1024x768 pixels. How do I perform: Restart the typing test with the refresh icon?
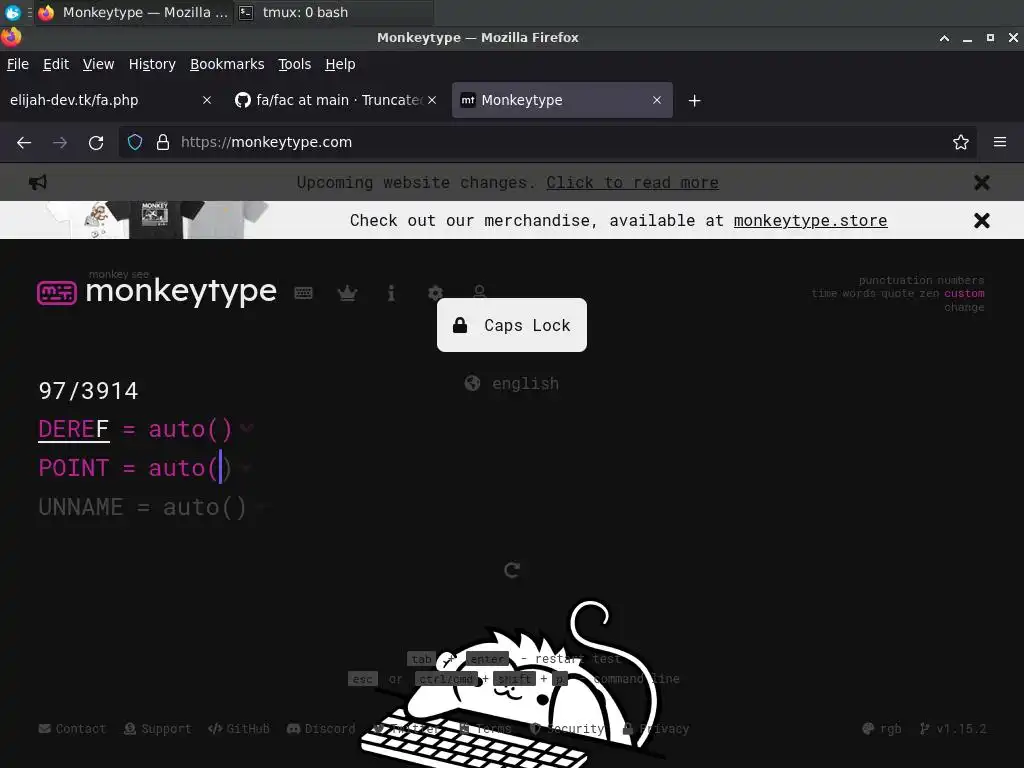tap(512, 570)
